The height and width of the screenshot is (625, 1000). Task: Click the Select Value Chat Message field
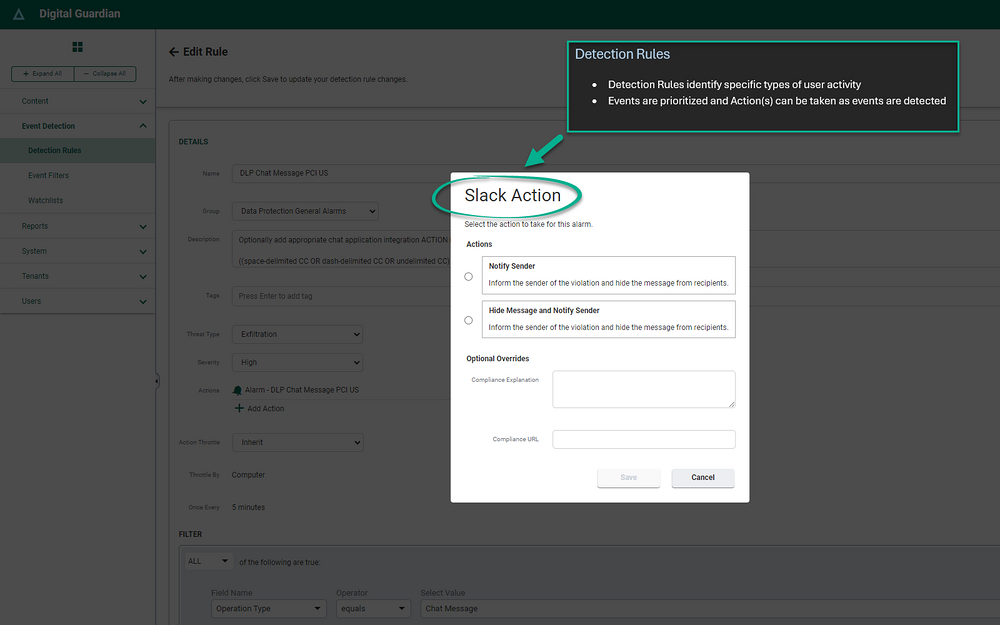(710, 608)
